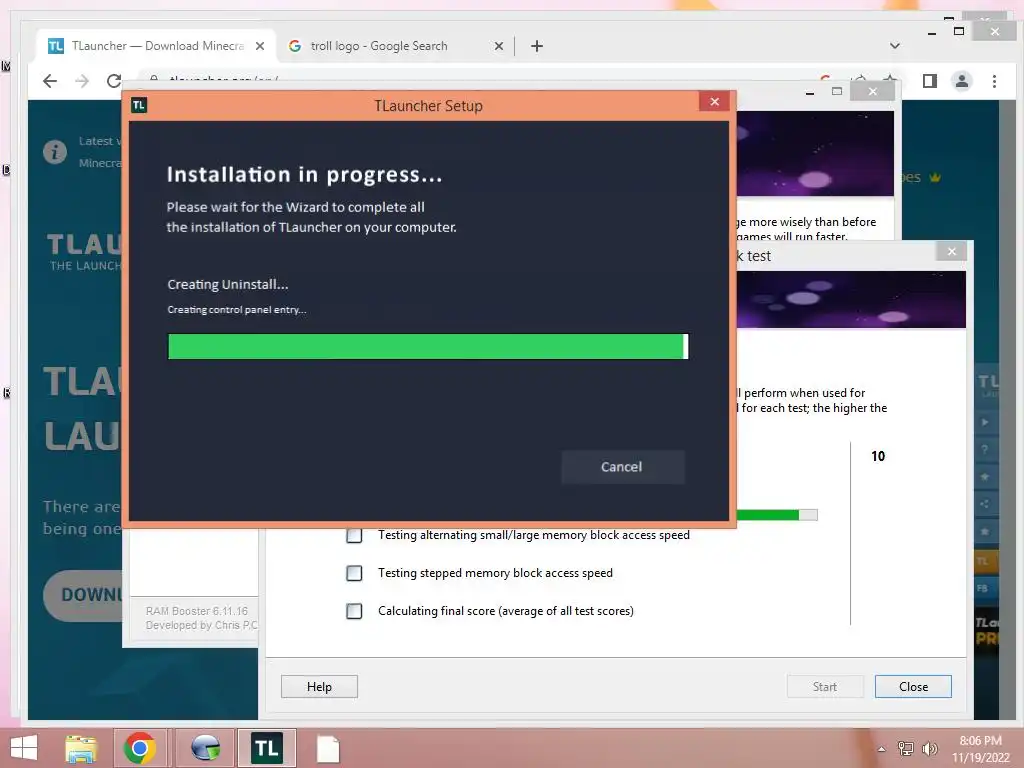1024x768 pixels.
Task: Close the TLauncher browser tab
Action: pyautogui.click(x=260, y=46)
